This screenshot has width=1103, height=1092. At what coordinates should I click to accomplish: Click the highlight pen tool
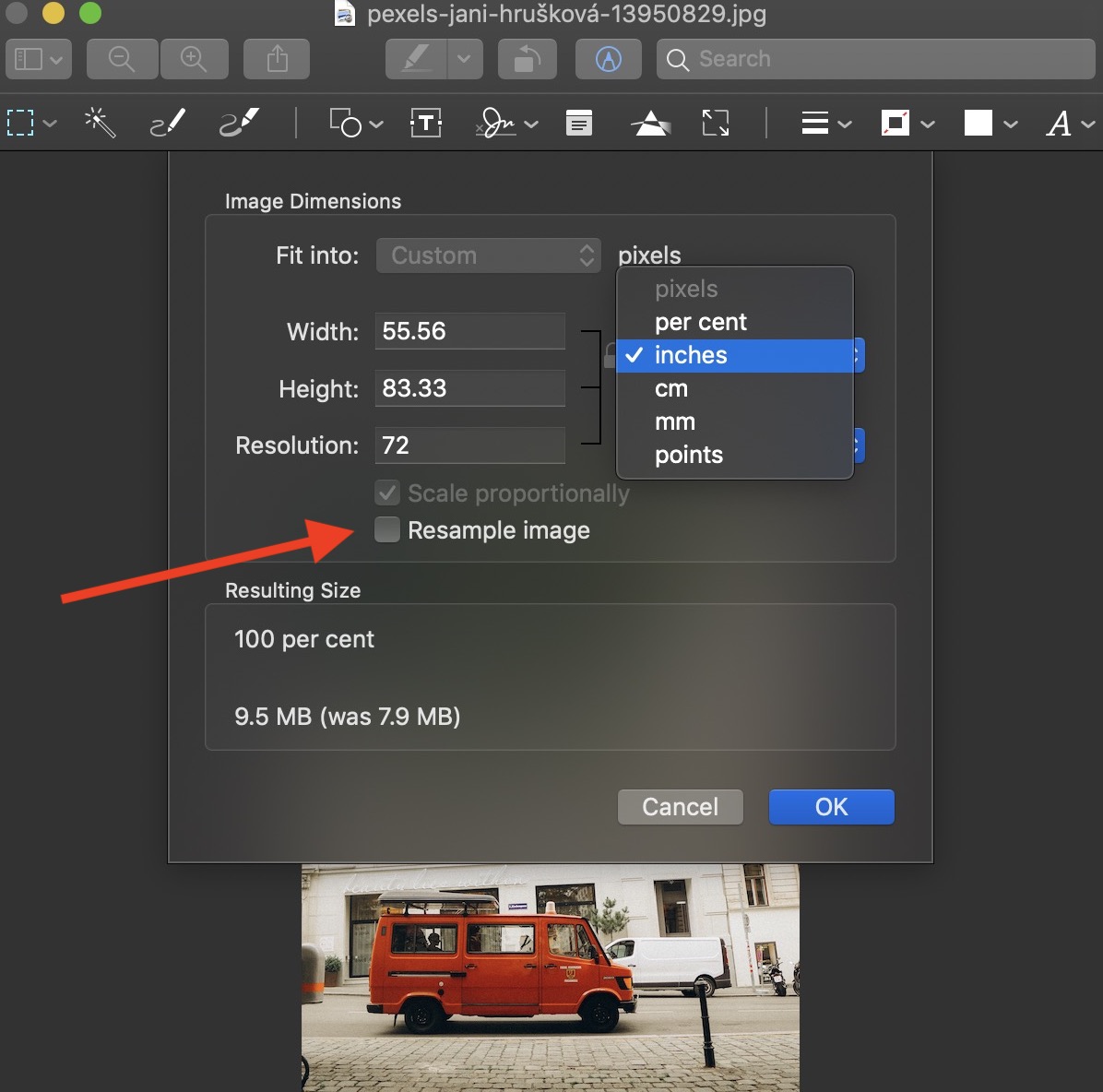tap(416, 59)
